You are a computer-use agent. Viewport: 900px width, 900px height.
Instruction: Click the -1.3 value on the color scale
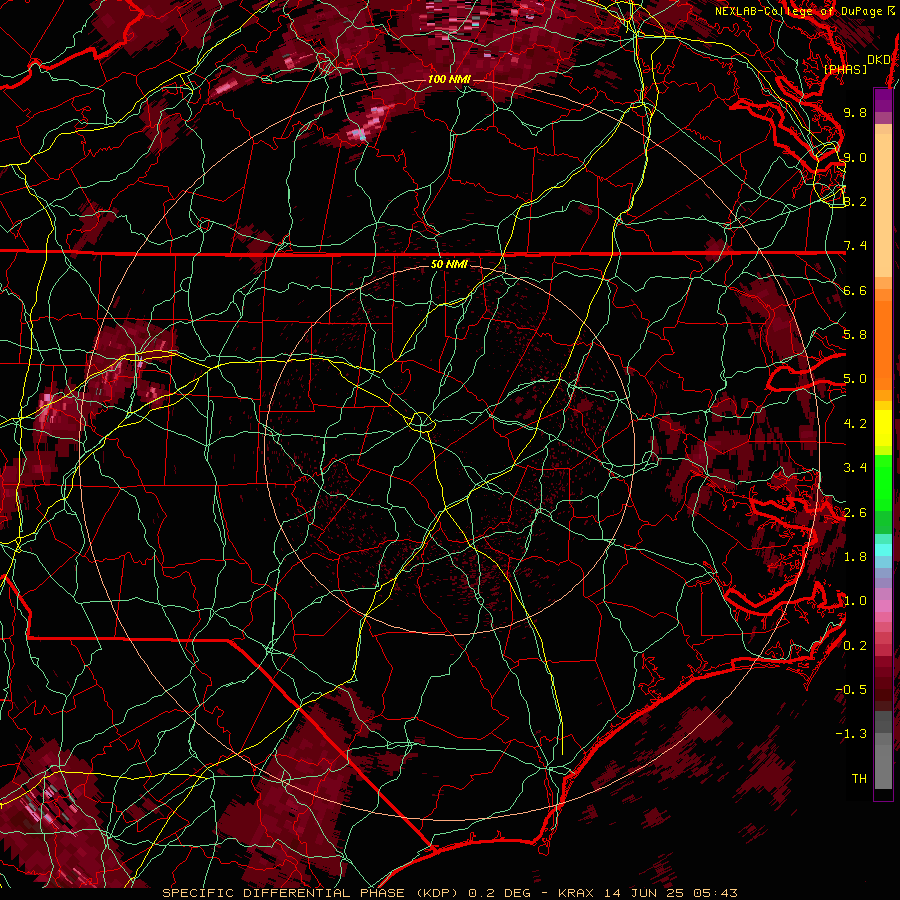851,734
